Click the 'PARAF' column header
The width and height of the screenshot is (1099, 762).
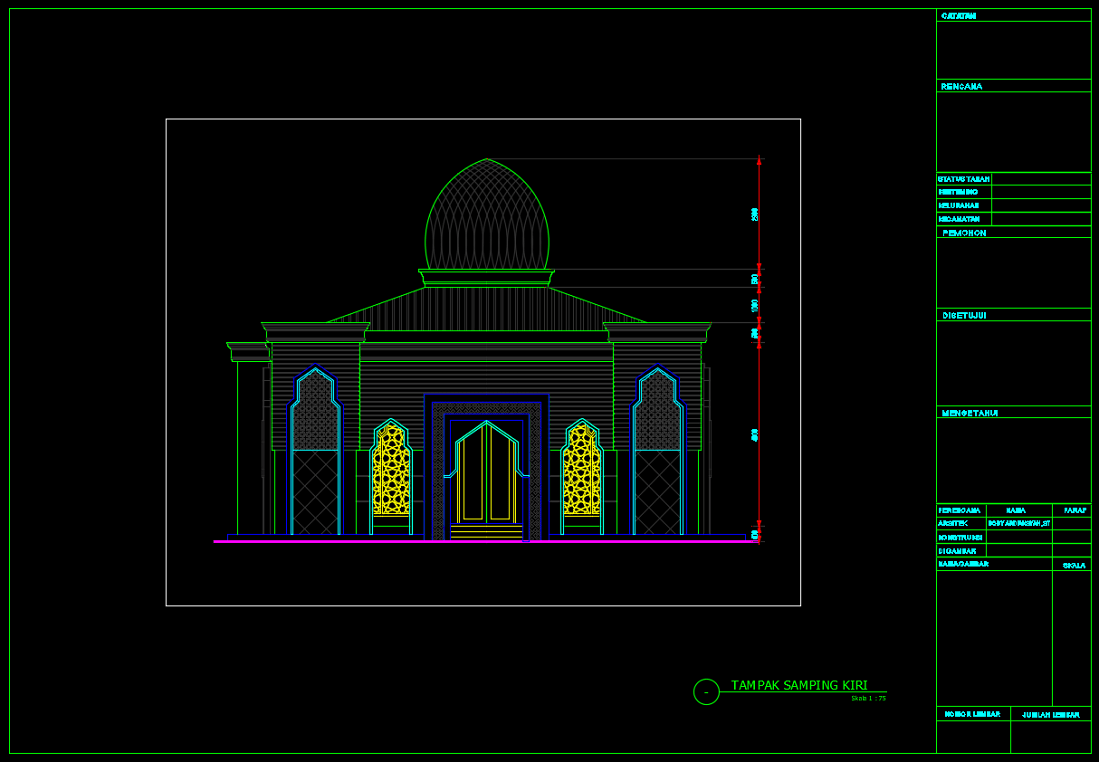coord(1075,510)
